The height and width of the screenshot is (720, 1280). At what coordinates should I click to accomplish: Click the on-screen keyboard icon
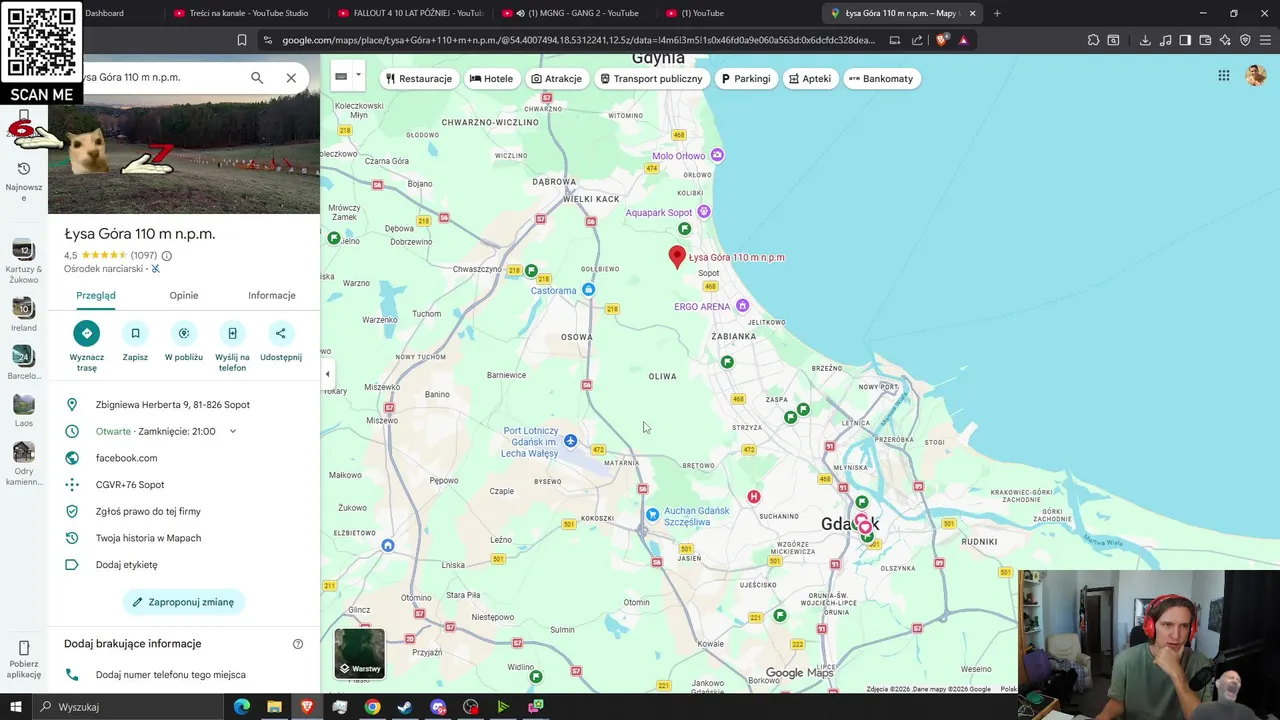coord(341,76)
